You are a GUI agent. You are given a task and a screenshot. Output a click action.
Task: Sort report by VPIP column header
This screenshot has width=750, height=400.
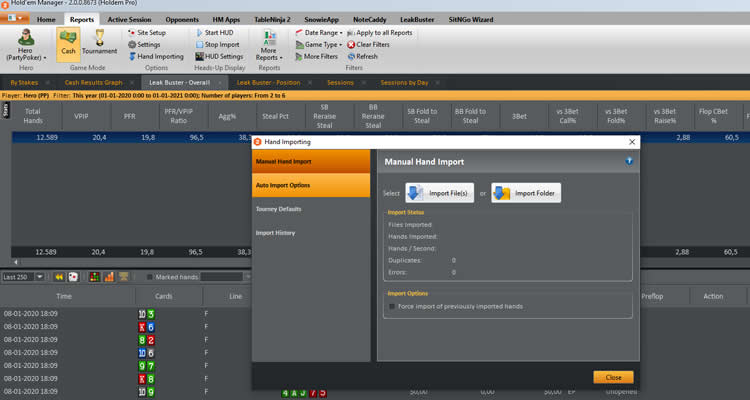(x=81, y=116)
